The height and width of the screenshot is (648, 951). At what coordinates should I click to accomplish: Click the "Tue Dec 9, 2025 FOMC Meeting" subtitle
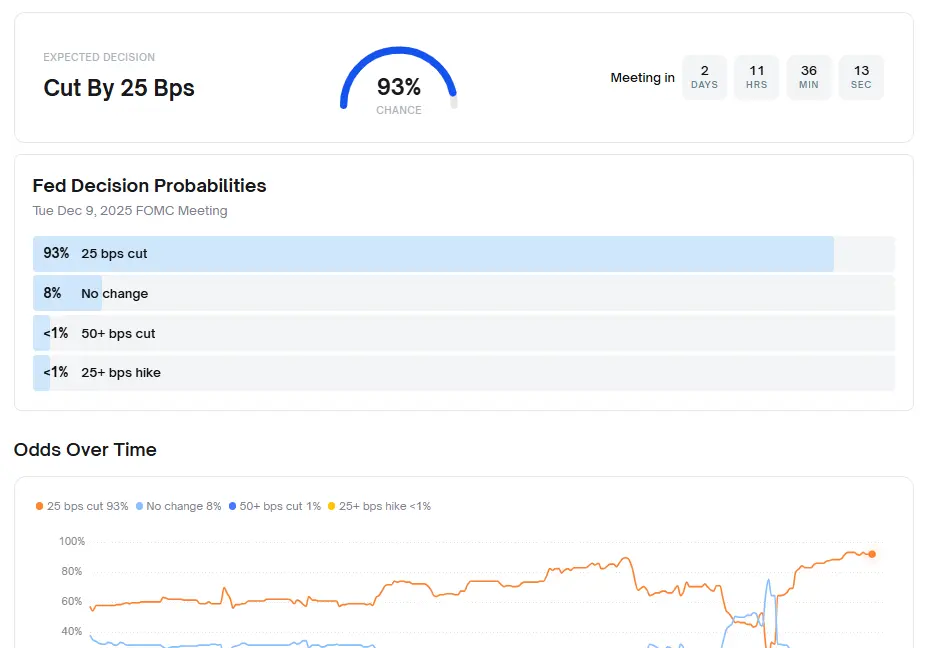pyautogui.click(x=130, y=211)
